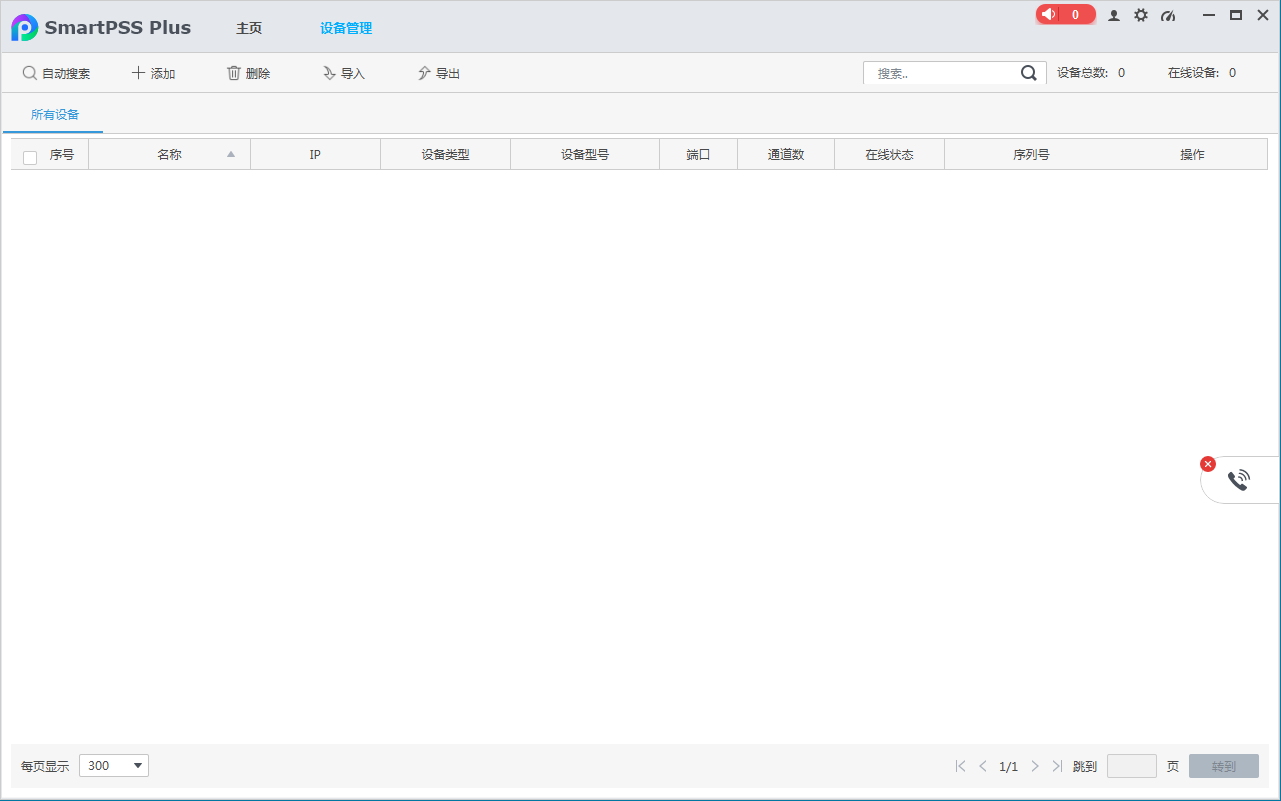Click 删除 trash button
1281x801 pixels.
pyautogui.click(x=248, y=73)
